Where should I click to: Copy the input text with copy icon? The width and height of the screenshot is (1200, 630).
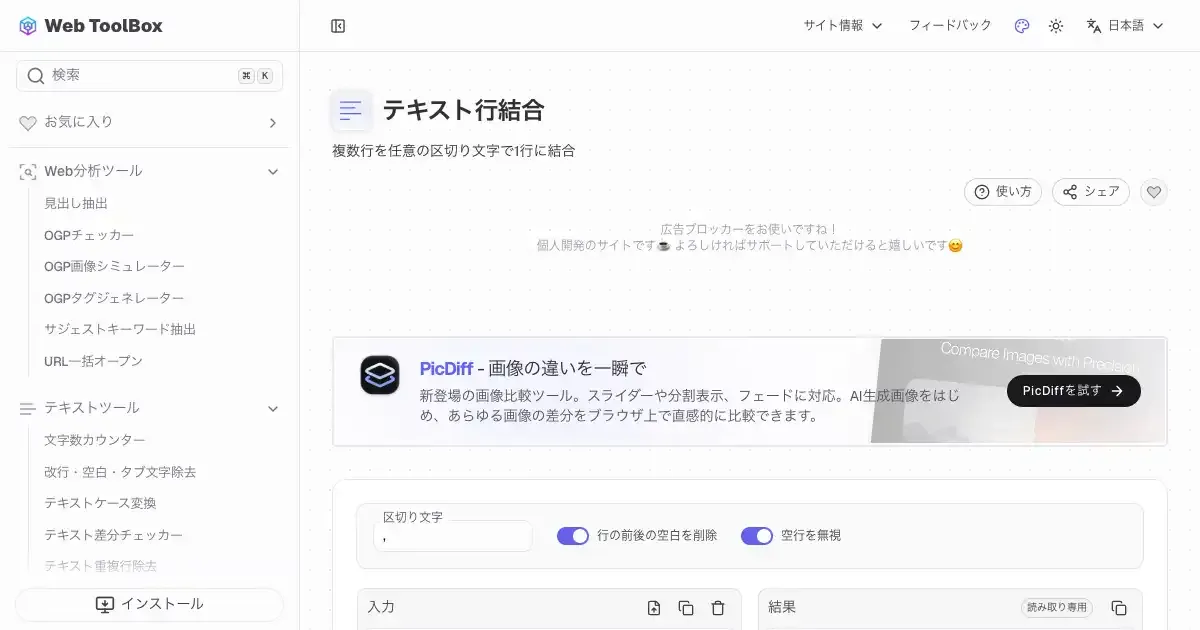(x=686, y=608)
